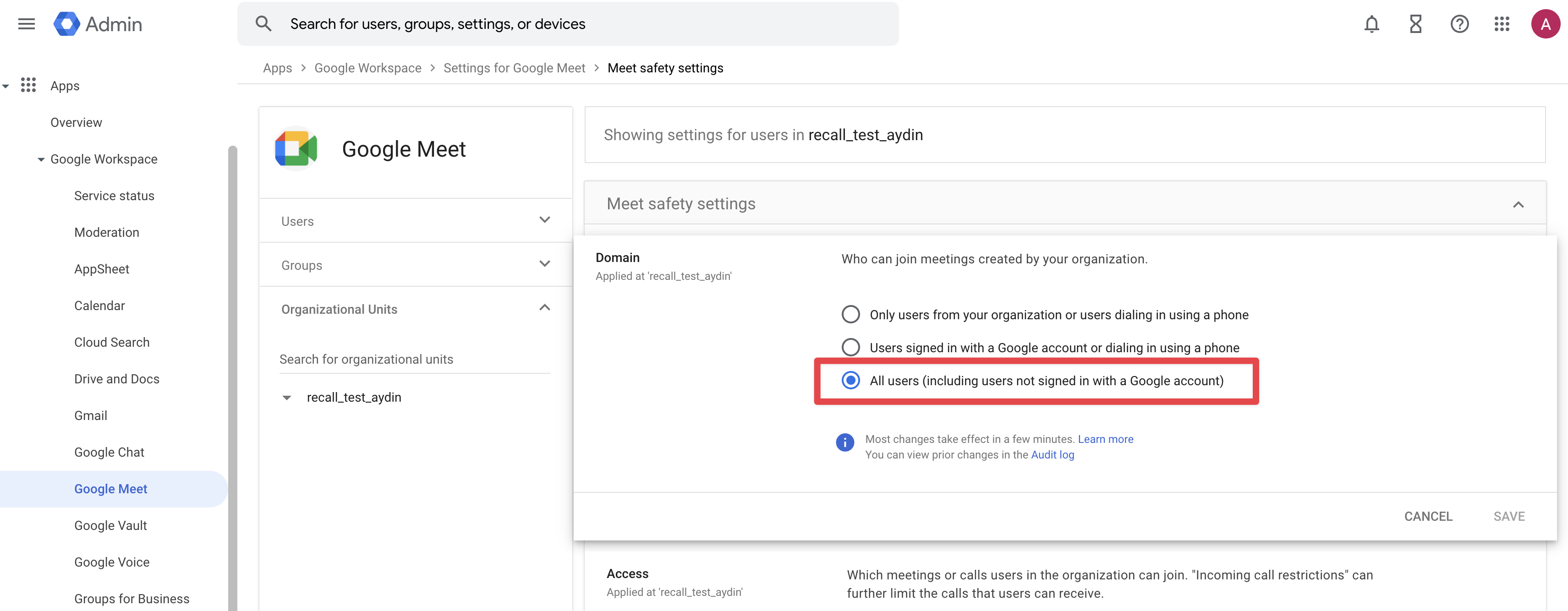Open the Audit log link

[1053, 455]
